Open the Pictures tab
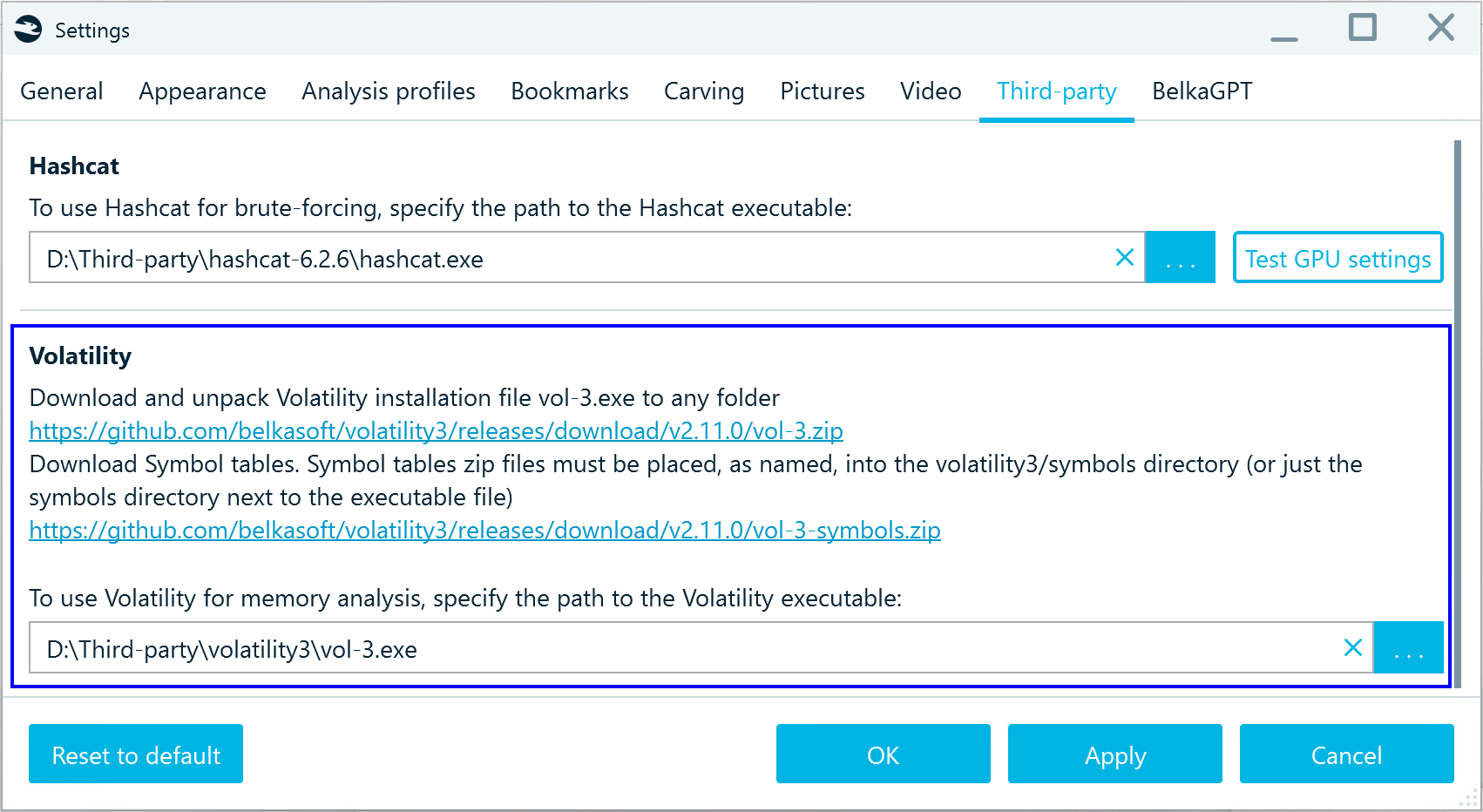 (x=823, y=91)
